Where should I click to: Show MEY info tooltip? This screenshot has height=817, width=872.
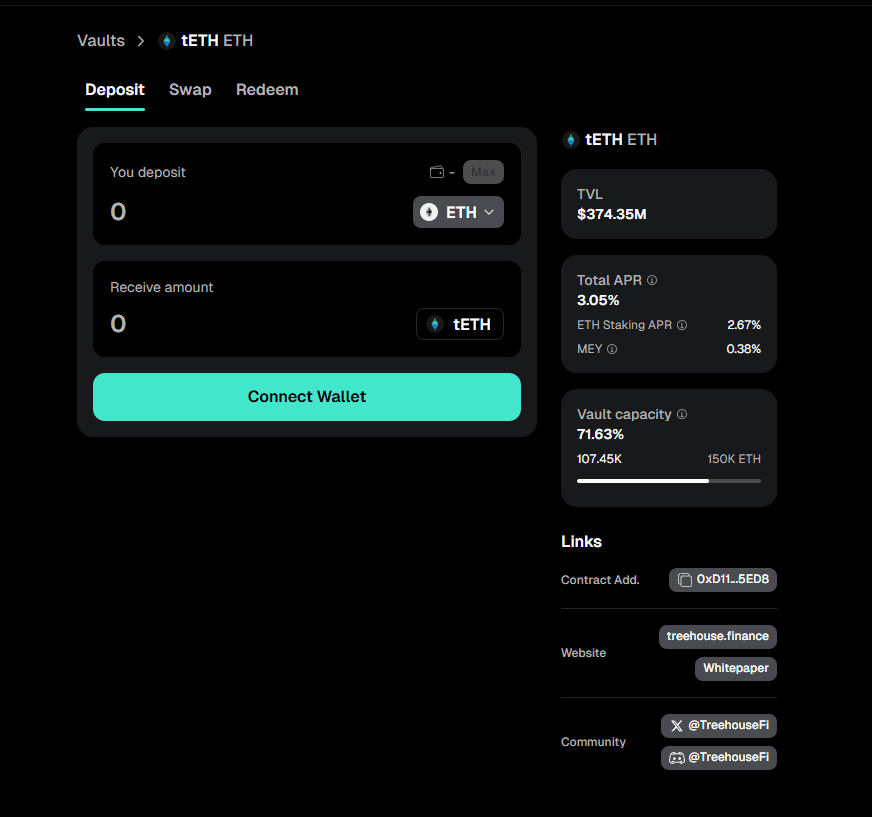tap(612, 349)
